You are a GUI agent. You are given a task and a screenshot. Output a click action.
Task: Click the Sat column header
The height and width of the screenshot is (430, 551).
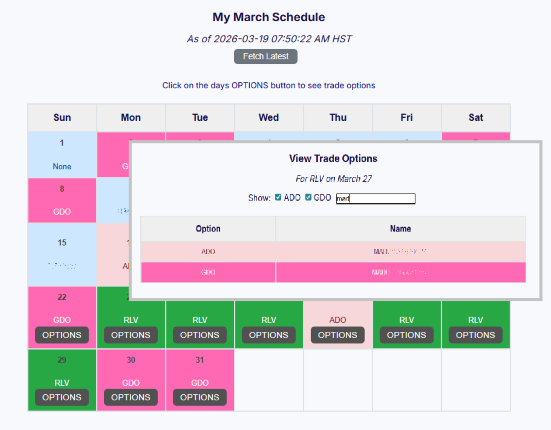click(x=476, y=118)
